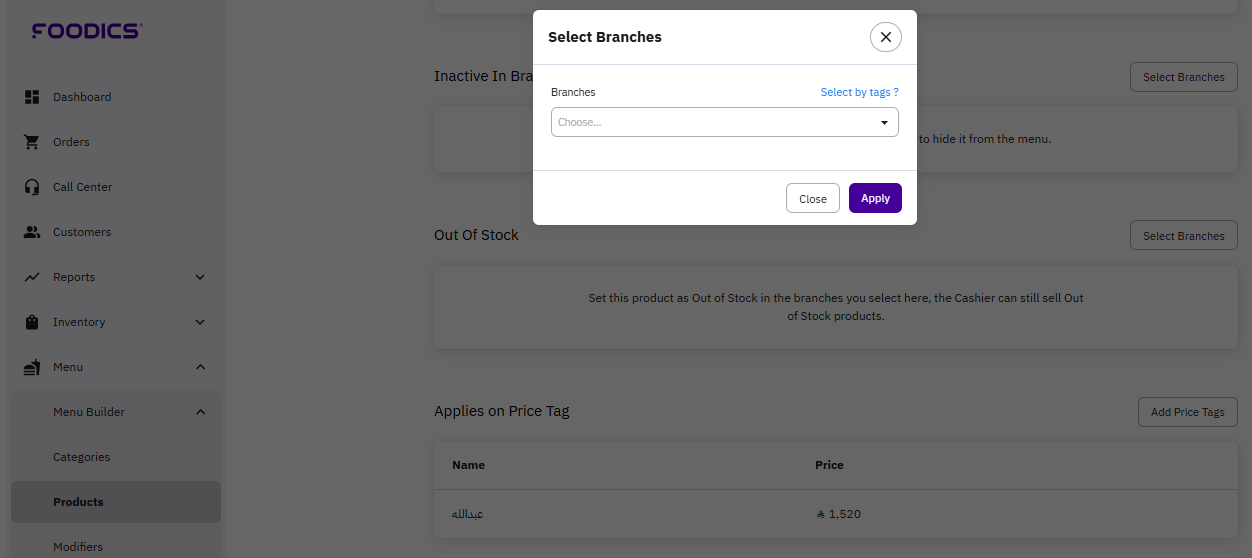1252x558 pixels.
Task: Expand the Inventory sidebar section
Action: [x=200, y=322]
